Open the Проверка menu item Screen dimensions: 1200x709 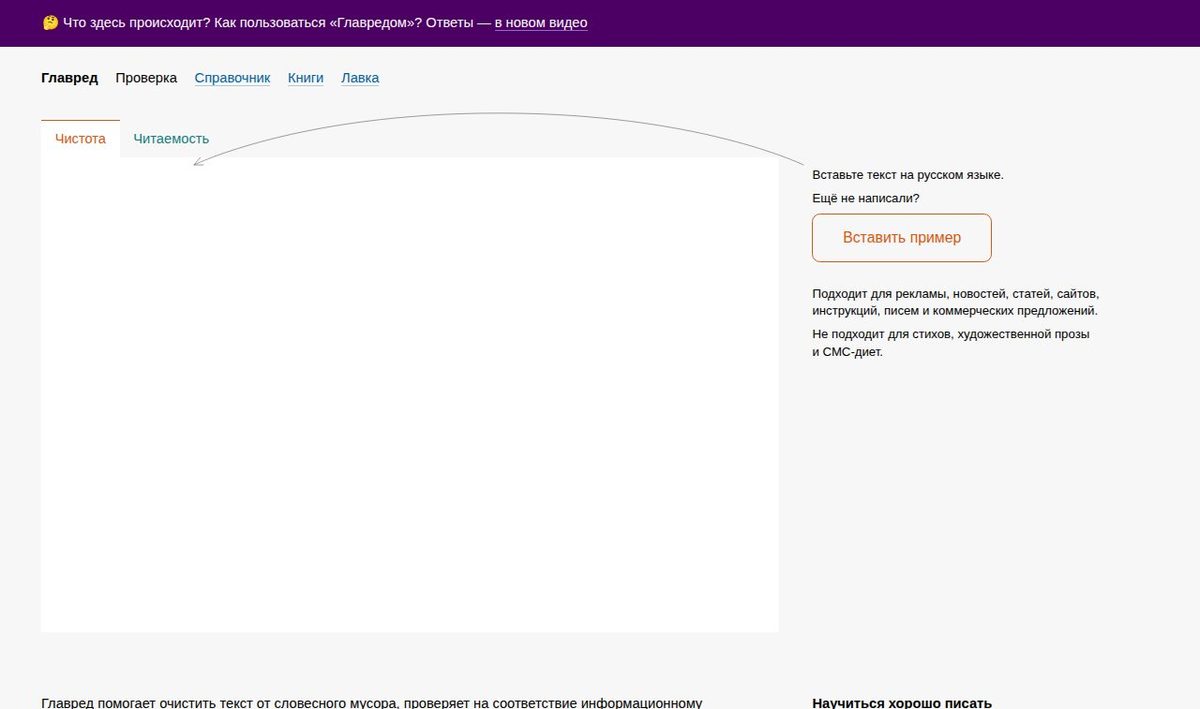(146, 78)
